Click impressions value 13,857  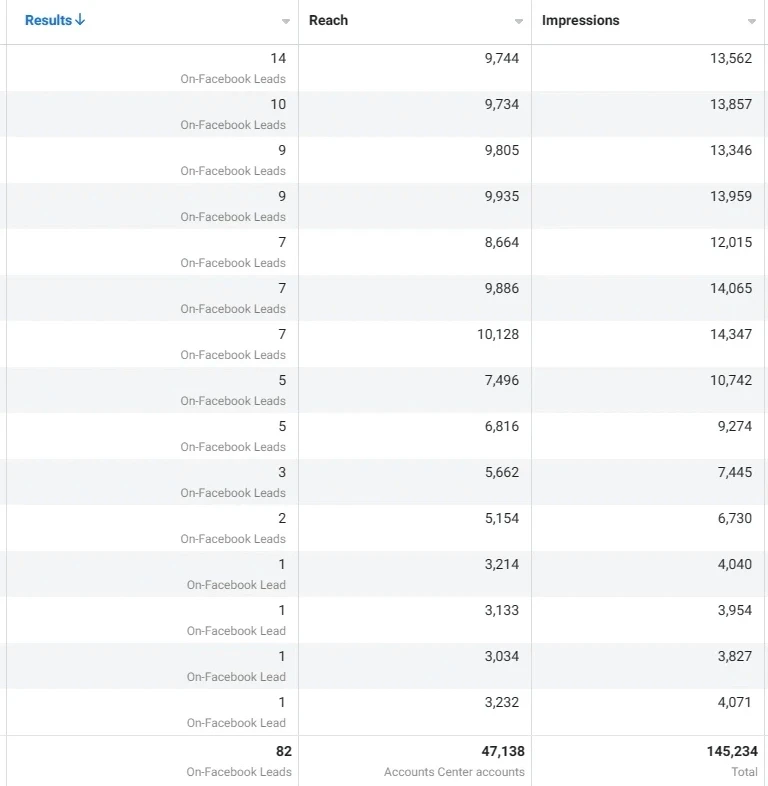tap(731, 105)
